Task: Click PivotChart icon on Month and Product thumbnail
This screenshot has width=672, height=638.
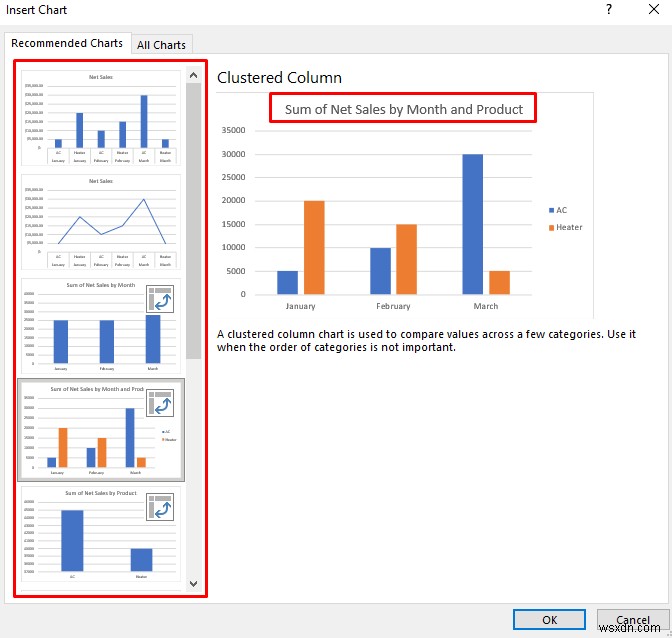Action: point(160,403)
